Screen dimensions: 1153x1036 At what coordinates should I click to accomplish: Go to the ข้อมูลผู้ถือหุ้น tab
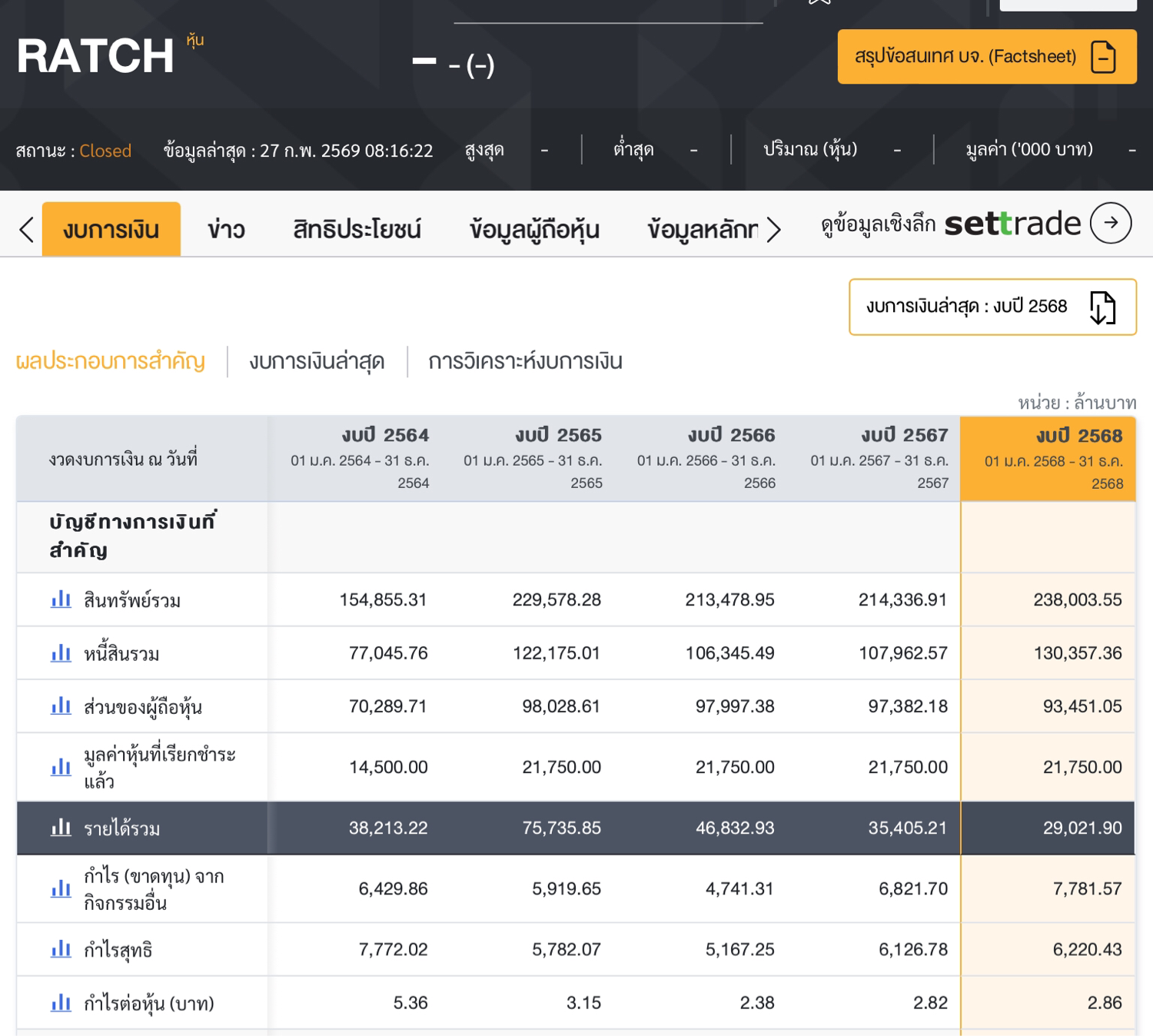click(535, 229)
